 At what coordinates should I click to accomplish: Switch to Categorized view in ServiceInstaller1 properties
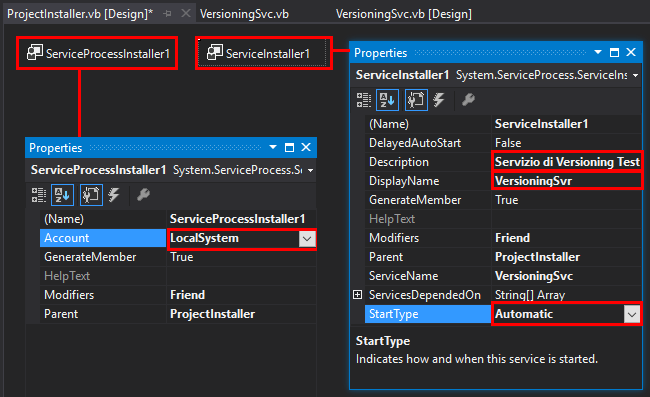click(364, 100)
